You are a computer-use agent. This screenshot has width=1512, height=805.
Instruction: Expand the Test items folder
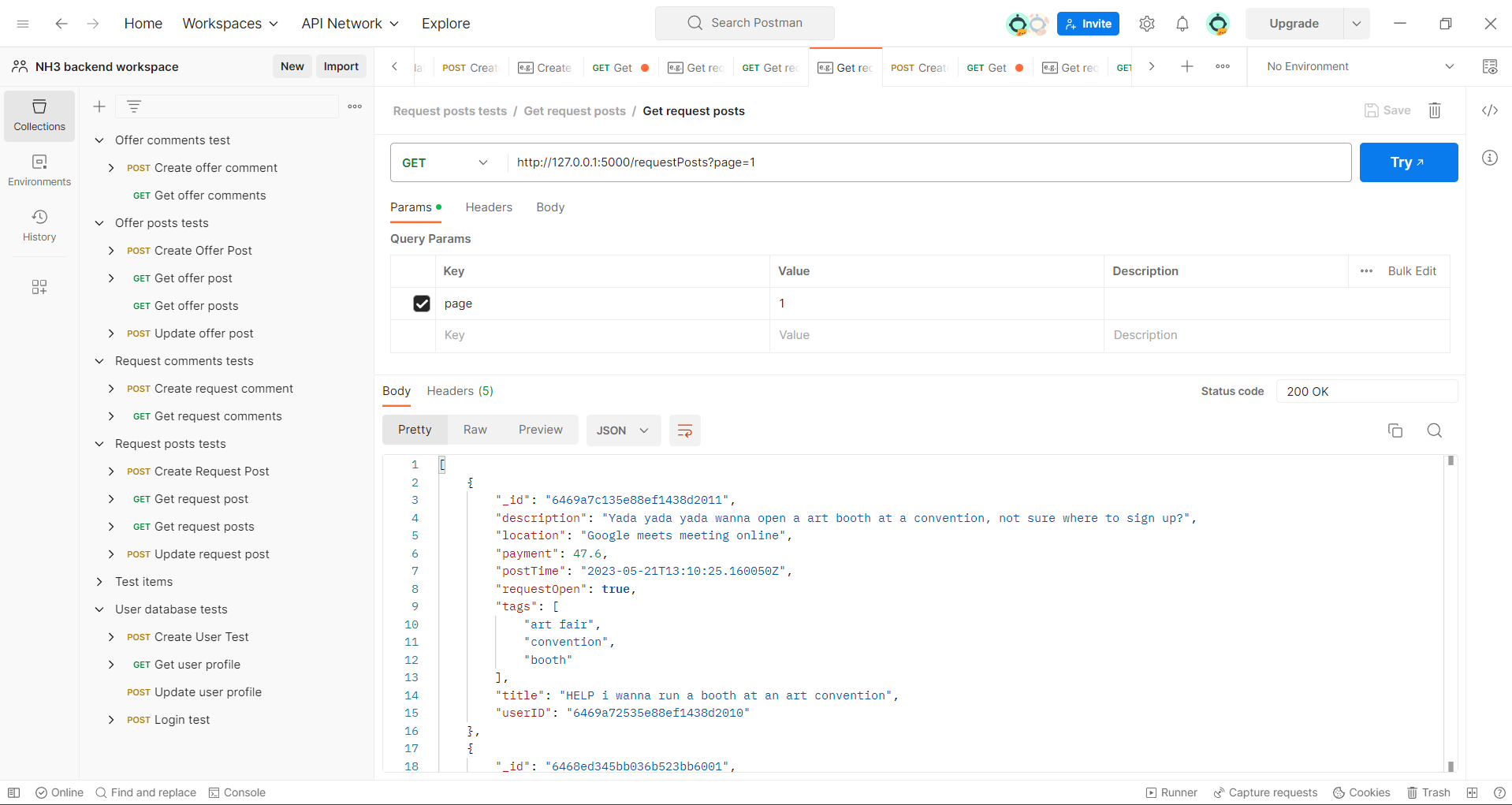tap(99, 582)
